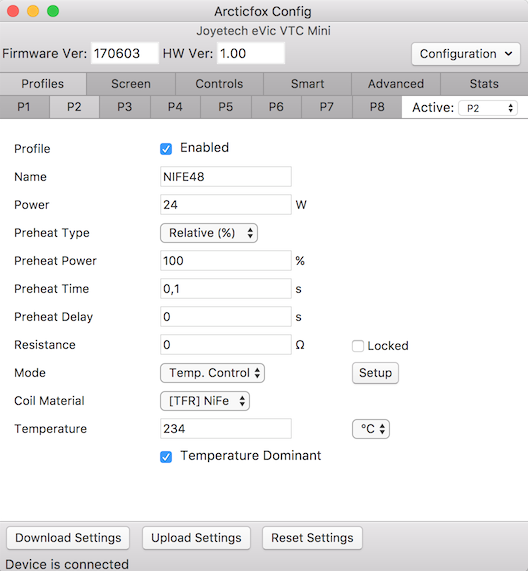Screen dimensions: 528x571
Task: Open the Preheat Type dropdown
Action: coord(209,233)
